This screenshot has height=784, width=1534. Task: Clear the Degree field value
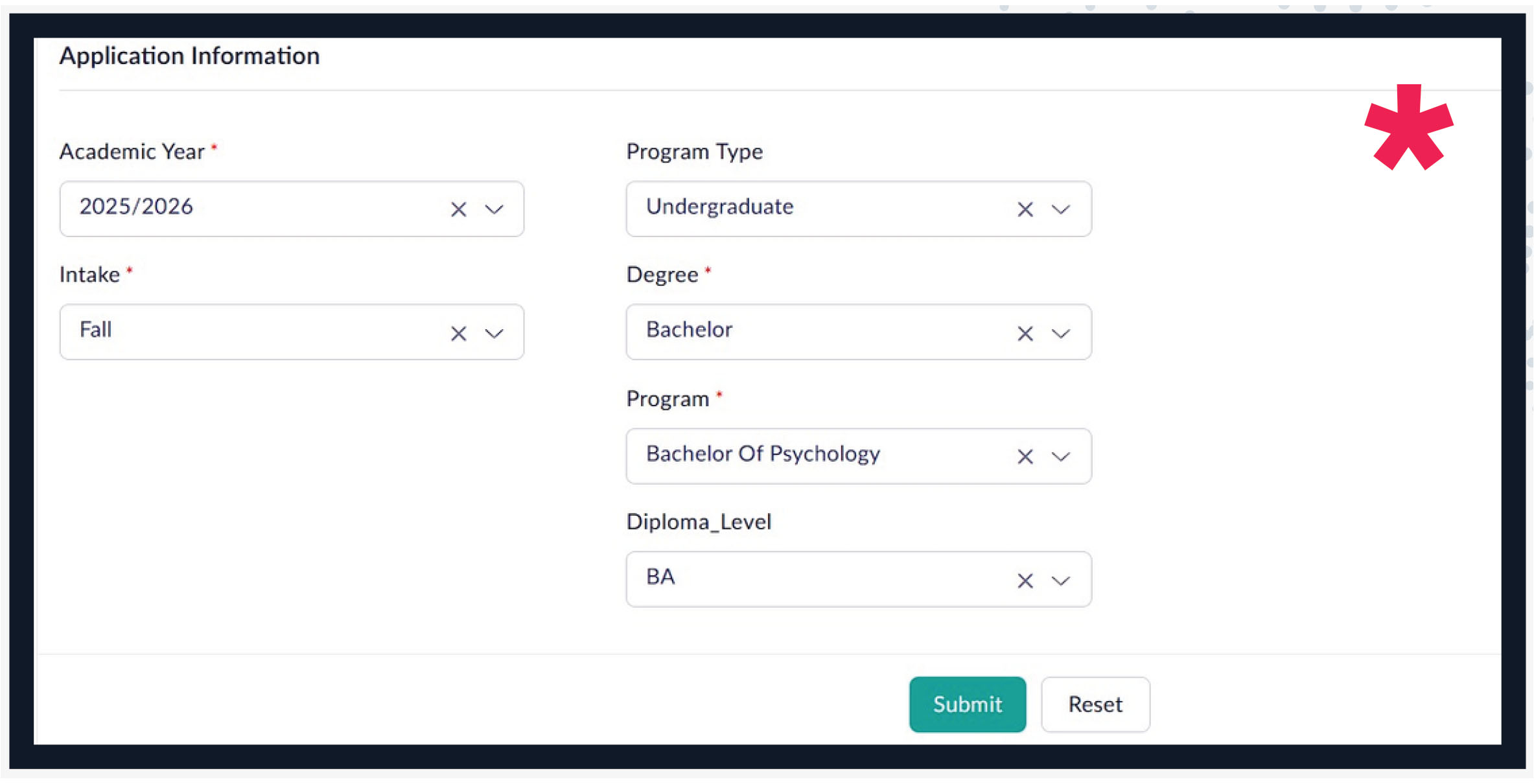coord(1025,333)
